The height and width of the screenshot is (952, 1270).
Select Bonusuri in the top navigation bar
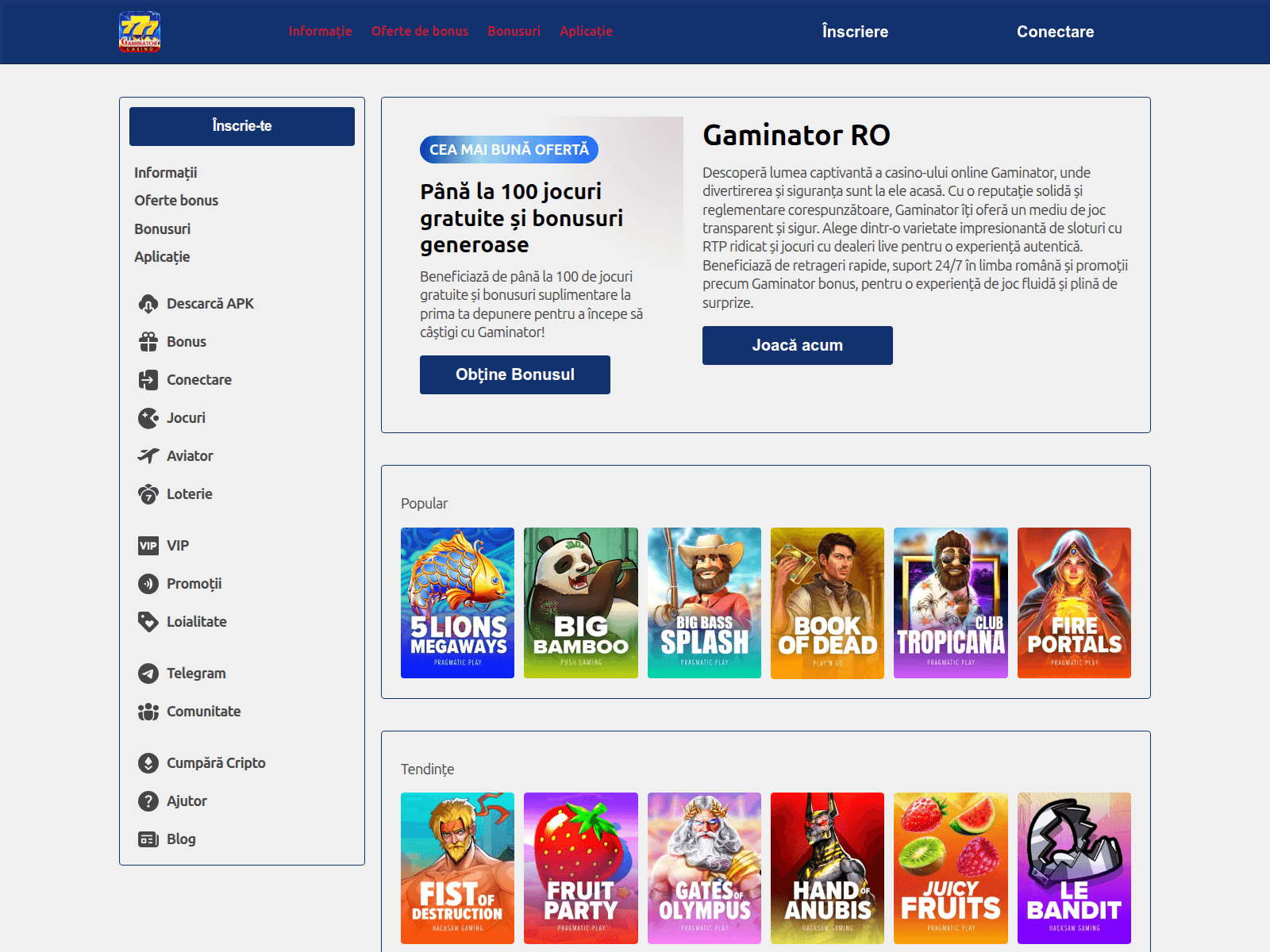click(x=514, y=31)
